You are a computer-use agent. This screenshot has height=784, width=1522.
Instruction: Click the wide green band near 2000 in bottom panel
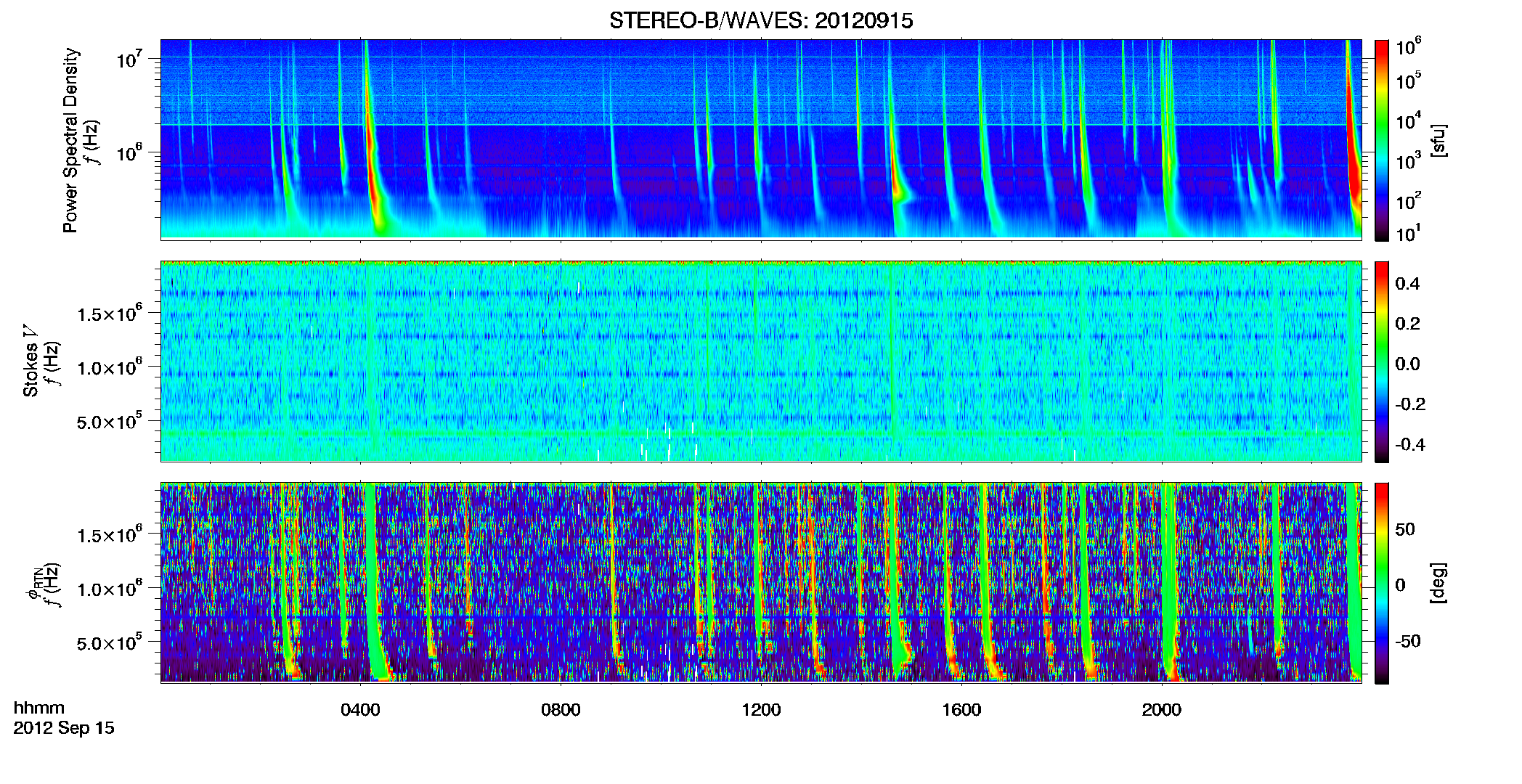1168,581
